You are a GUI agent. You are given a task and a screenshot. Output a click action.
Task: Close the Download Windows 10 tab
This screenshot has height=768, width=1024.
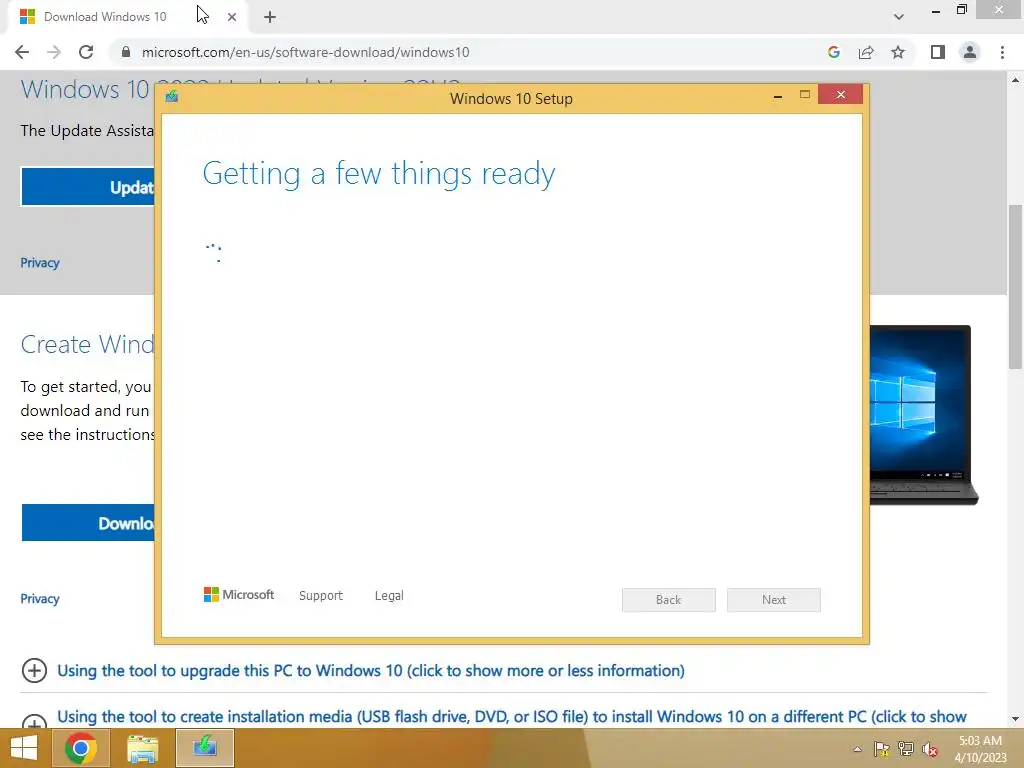[232, 17]
